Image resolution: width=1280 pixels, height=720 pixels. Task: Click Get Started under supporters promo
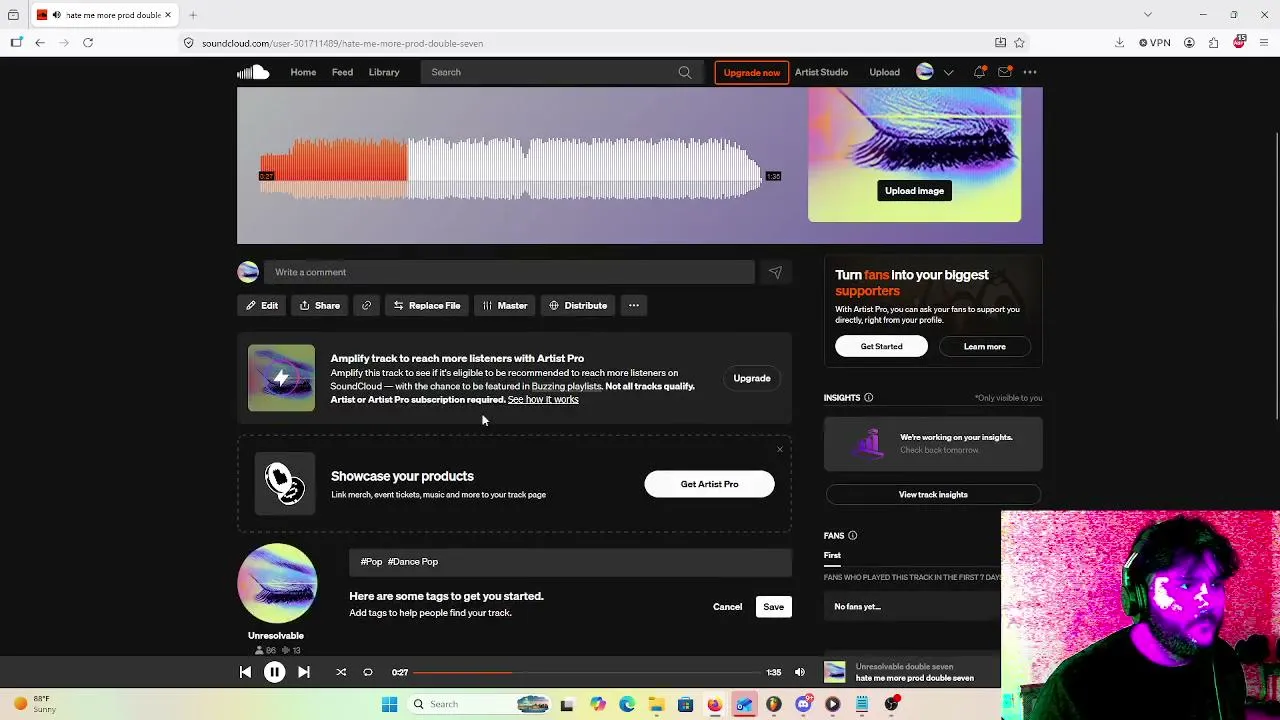click(881, 347)
